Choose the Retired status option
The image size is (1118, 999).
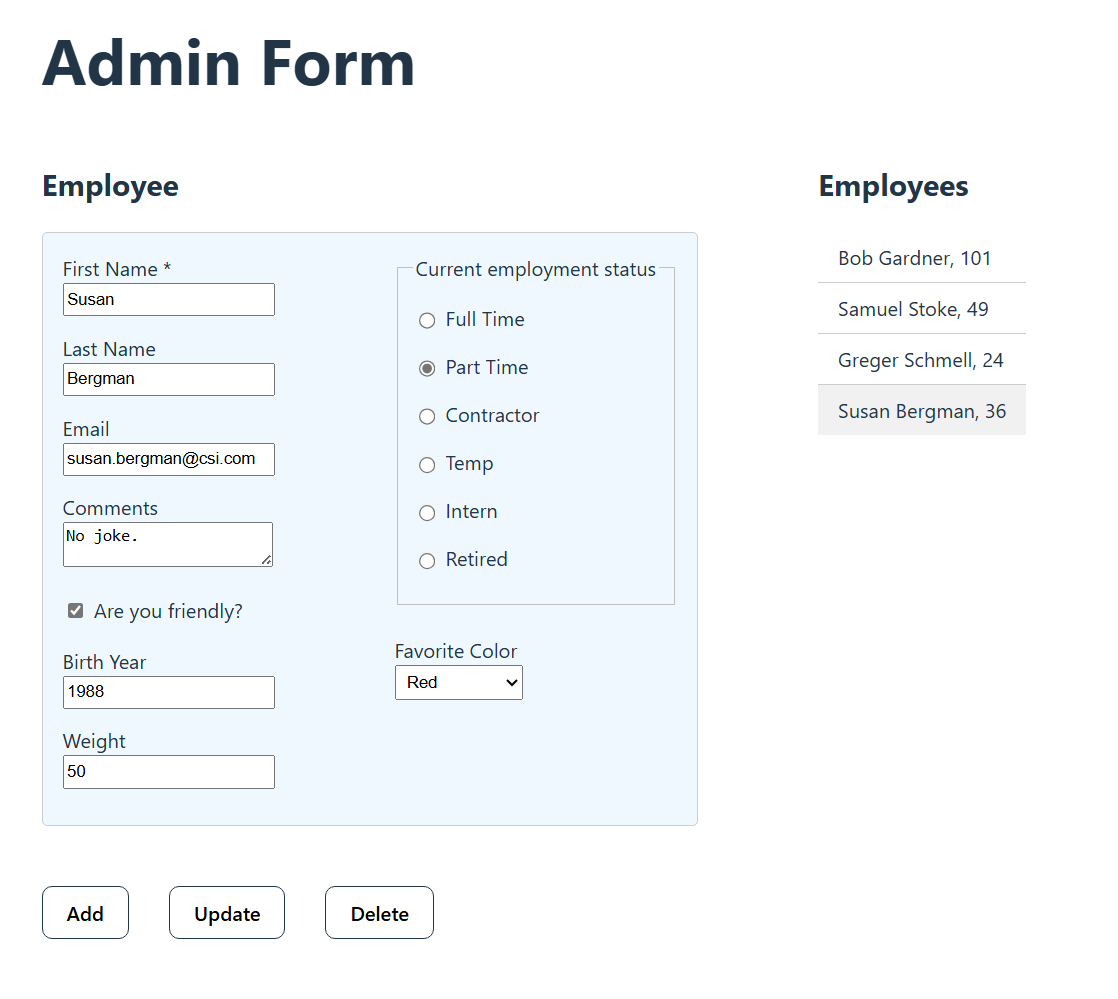(x=427, y=560)
